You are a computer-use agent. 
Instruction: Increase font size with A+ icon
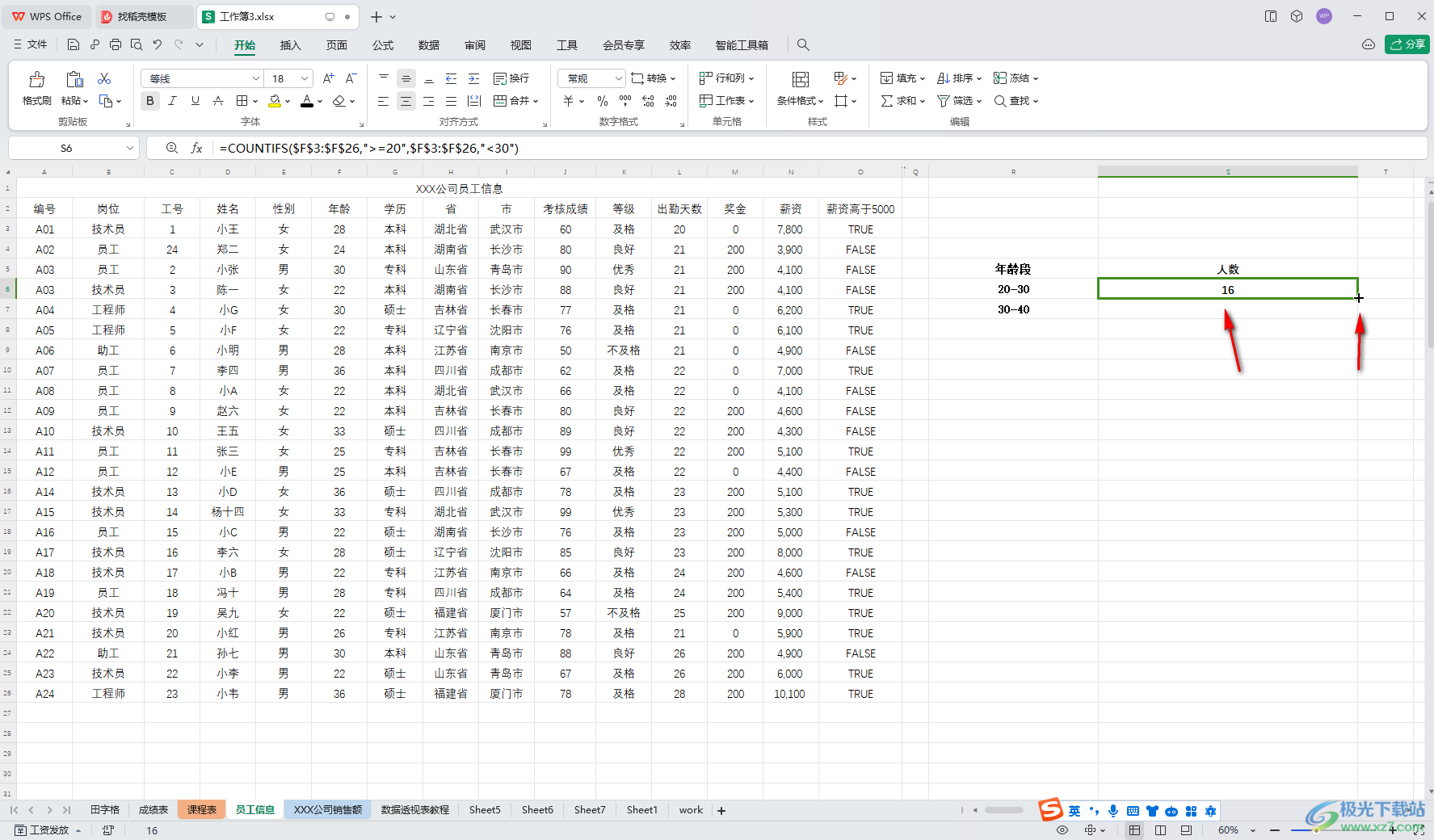(x=328, y=78)
